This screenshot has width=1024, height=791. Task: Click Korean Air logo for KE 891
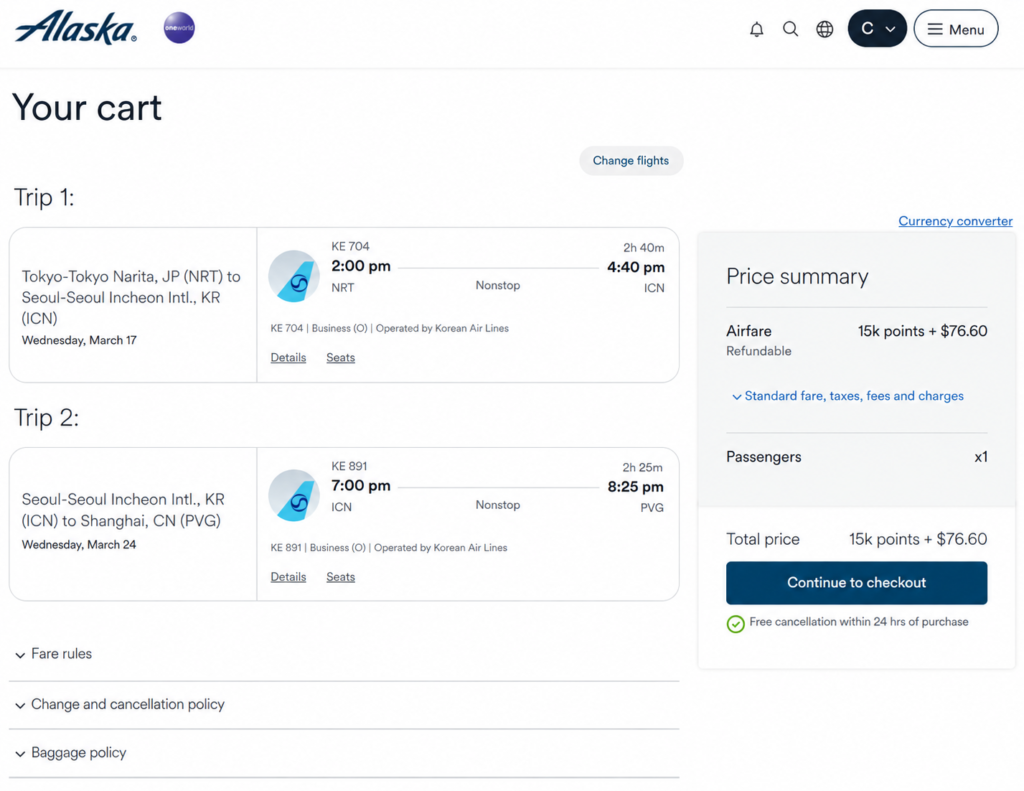coord(294,495)
